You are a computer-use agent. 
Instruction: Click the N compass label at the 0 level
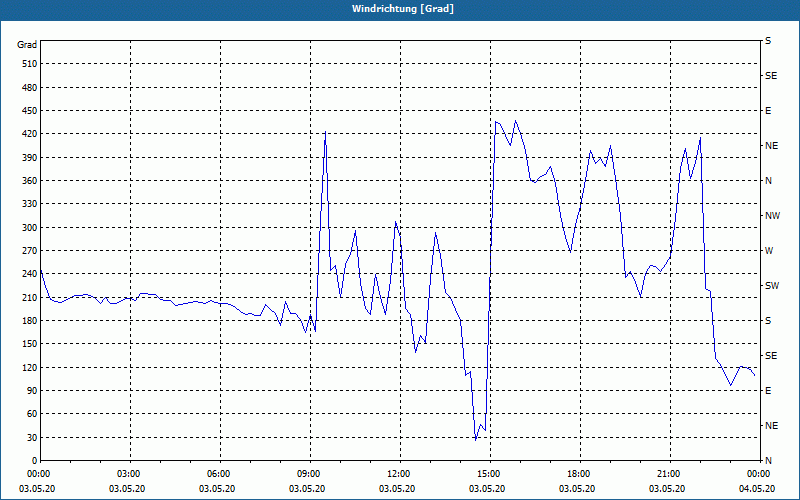(768, 461)
